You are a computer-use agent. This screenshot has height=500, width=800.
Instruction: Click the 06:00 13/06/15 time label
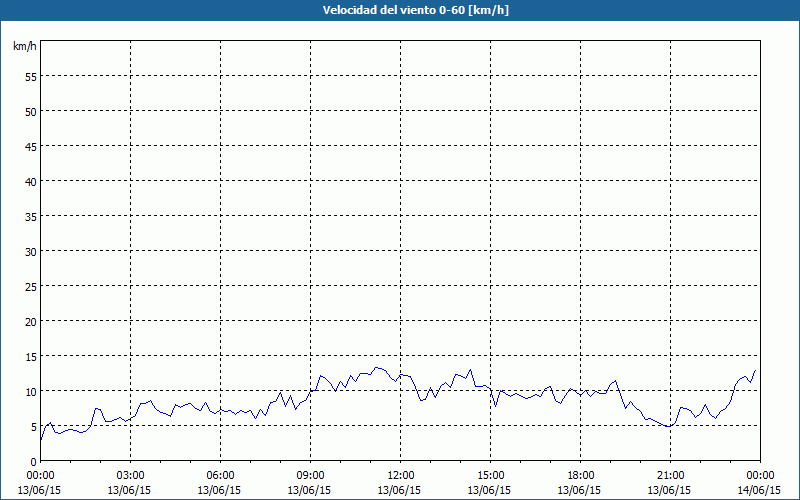coord(219,483)
